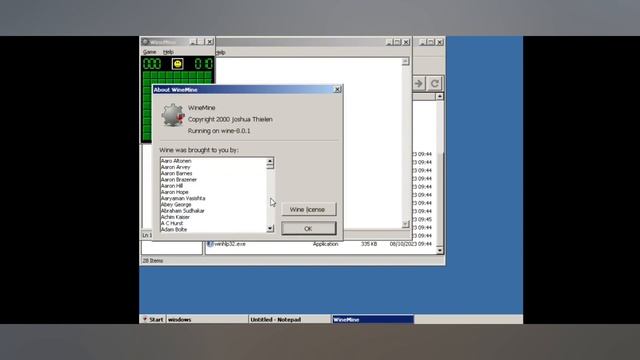Switch to Untitled - Notepad taskbar item
Image resolution: width=640 pixels, height=360 pixels.
[x=290, y=320]
